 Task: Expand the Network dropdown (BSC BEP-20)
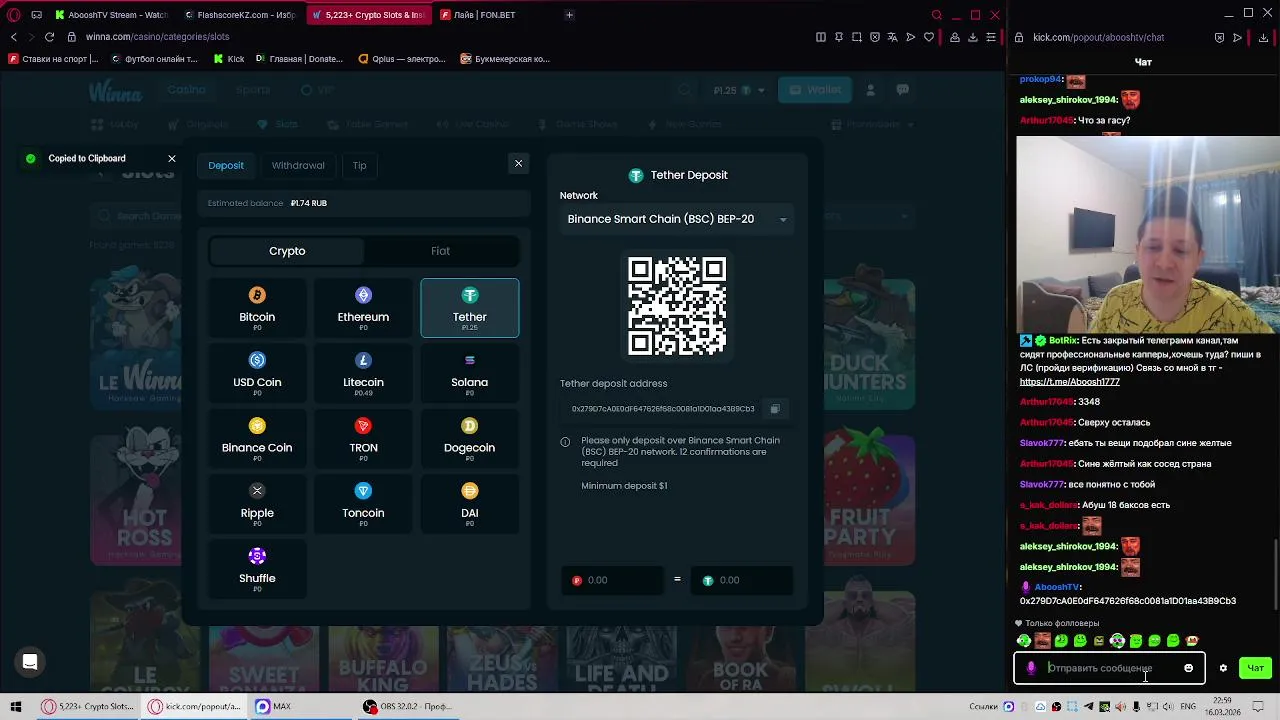[x=677, y=219]
